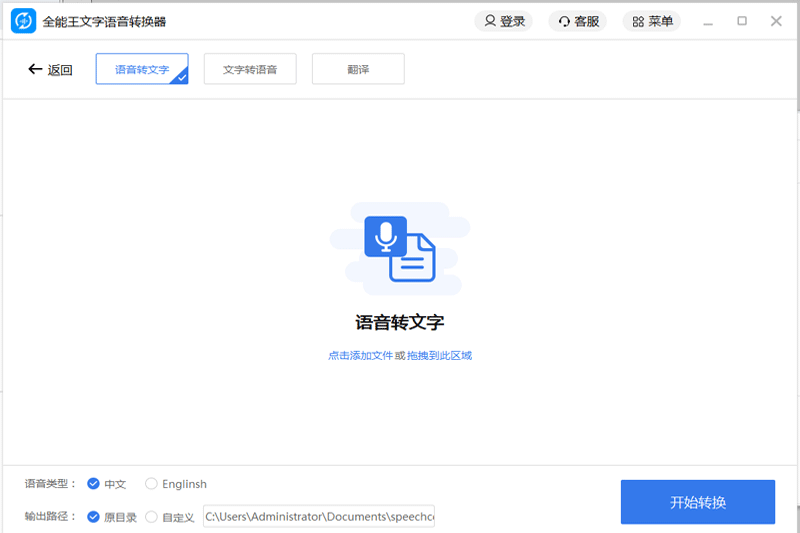Choose 自定义 output path option
Image resolution: width=800 pixels, height=533 pixels.
pos(152,517)
